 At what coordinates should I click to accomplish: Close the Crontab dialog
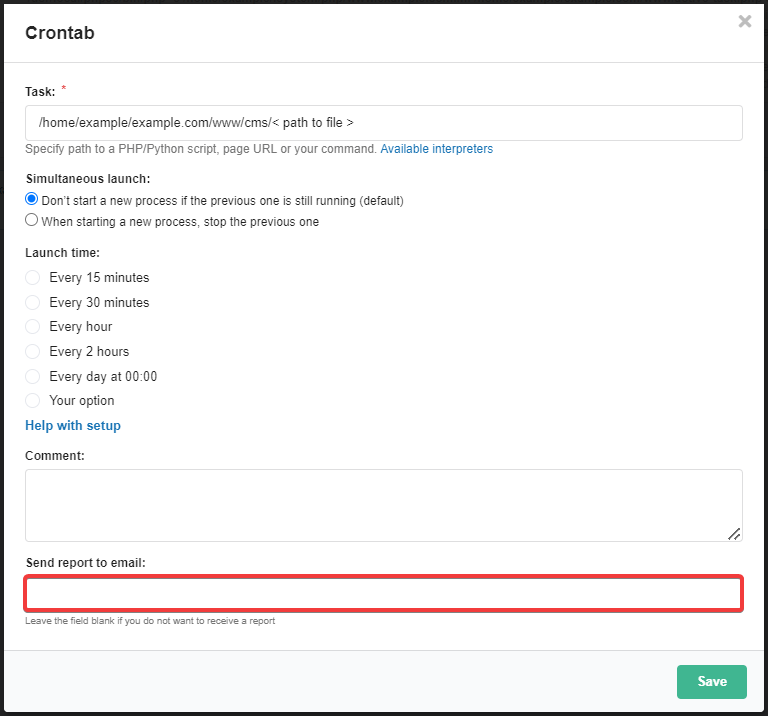click(x=744, y=21)
